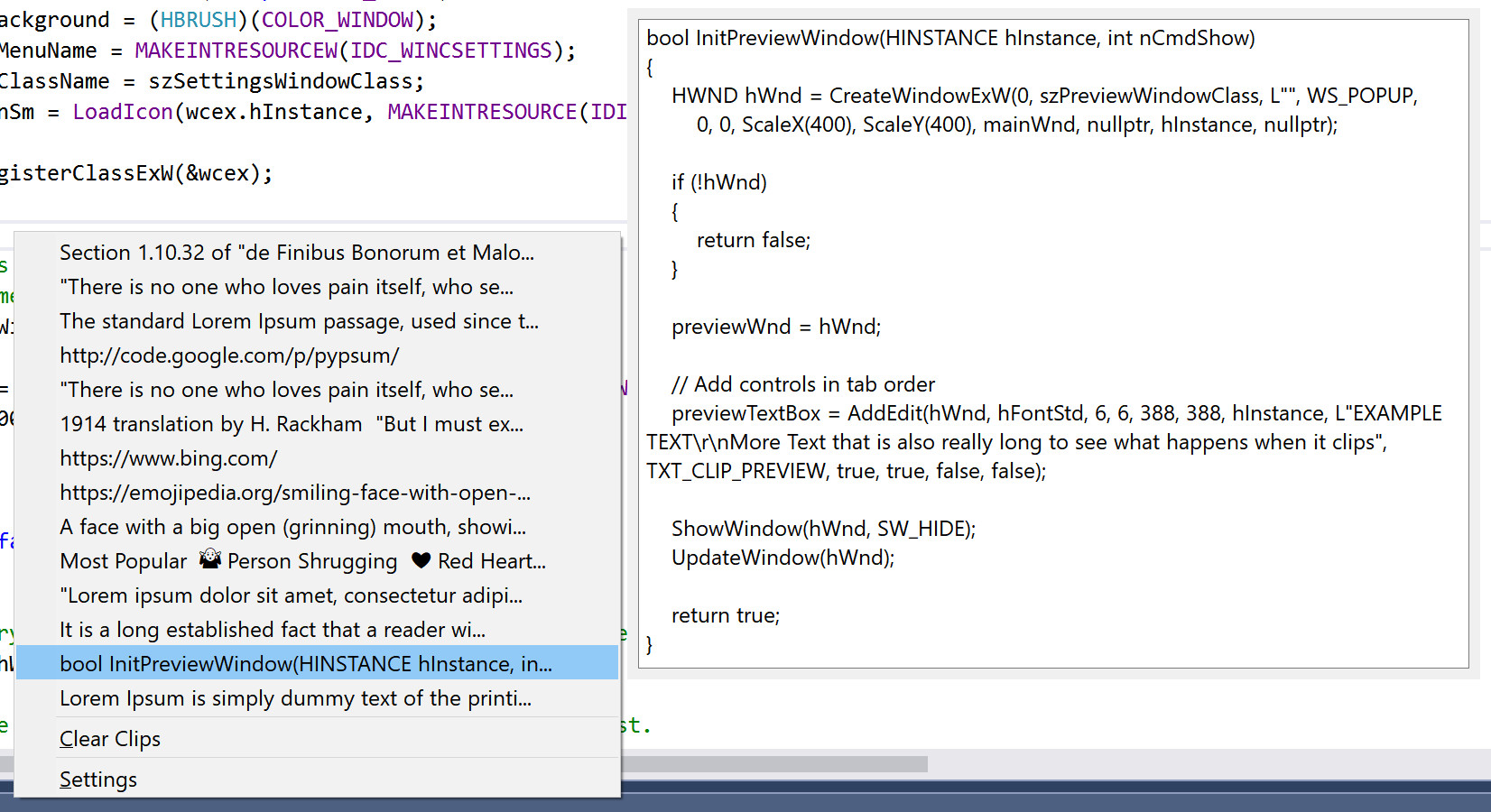Select the emojipedia.org smiling-face URL clip
The width and height of the screenshot is (1491, 812).
295,493
